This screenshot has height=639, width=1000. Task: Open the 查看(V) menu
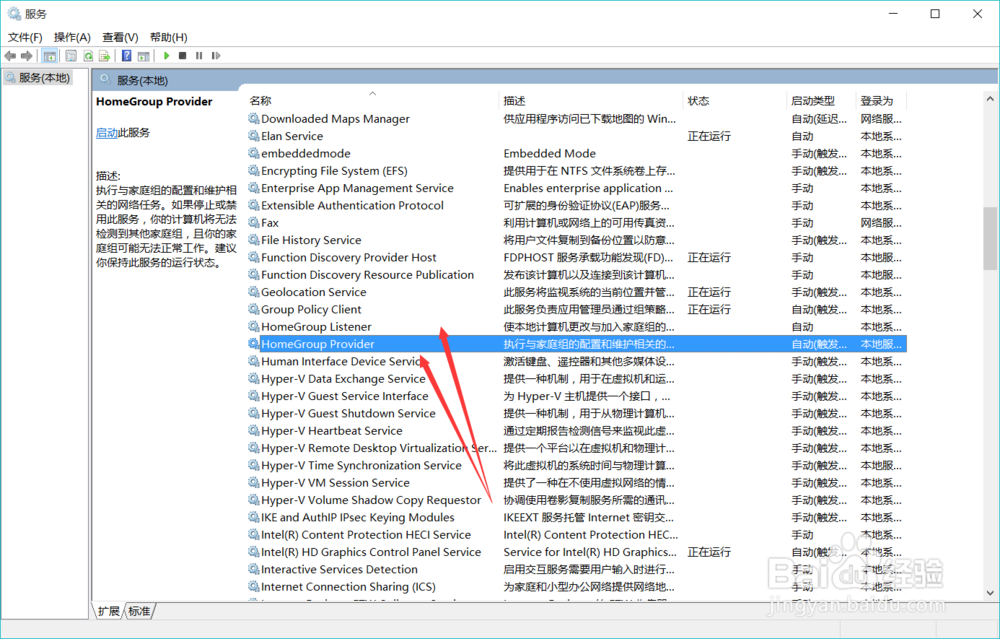point(118,36)
